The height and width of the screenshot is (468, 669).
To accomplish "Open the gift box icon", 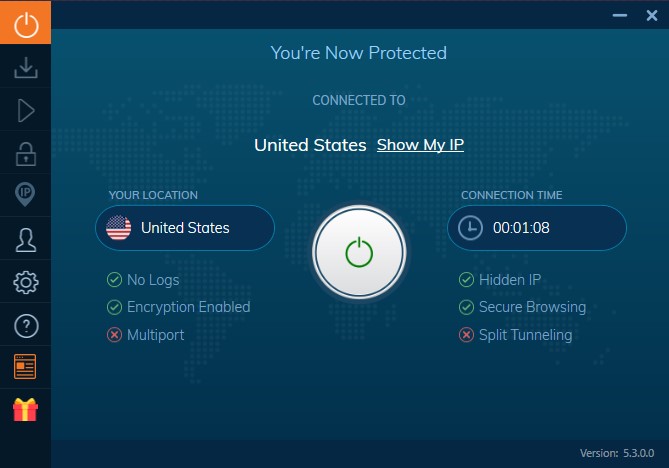I will [26, 410].
